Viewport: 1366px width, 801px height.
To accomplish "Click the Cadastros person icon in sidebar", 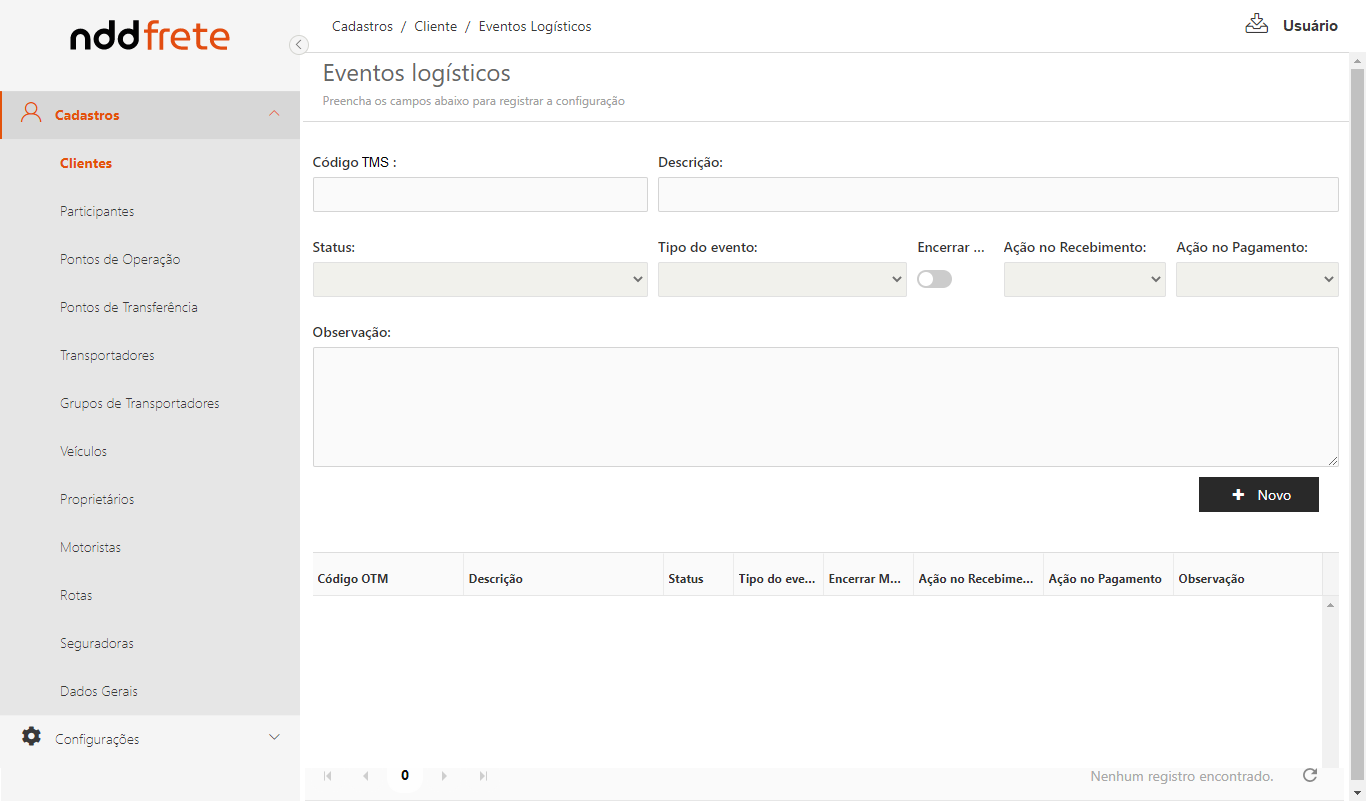I will (x=32, y=114).
